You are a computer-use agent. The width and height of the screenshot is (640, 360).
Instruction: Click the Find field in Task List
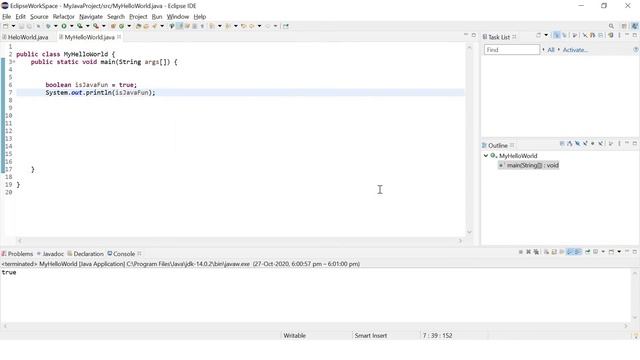pos(512,50)
